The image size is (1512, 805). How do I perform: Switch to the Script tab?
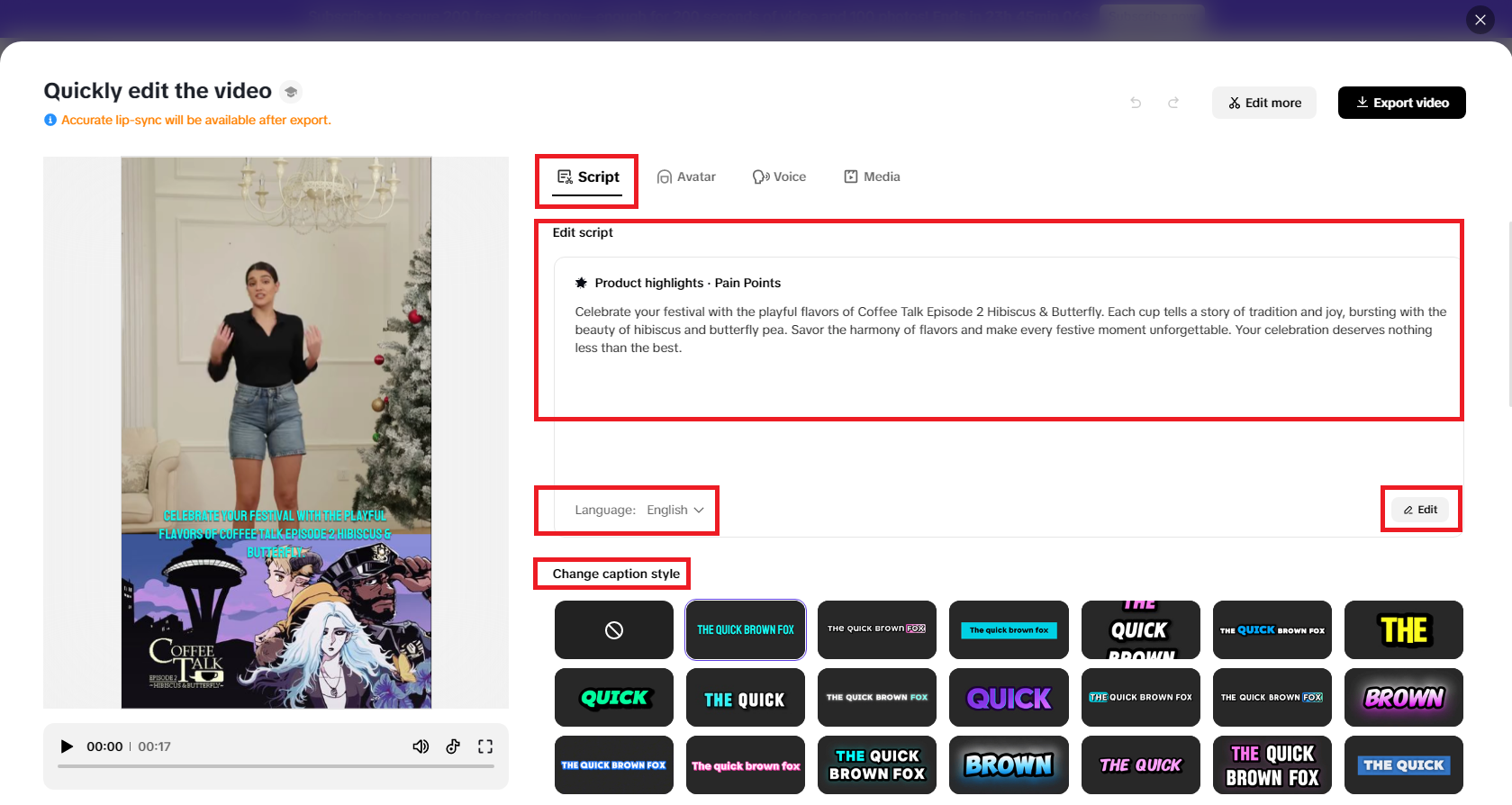(x=588, y=177)
